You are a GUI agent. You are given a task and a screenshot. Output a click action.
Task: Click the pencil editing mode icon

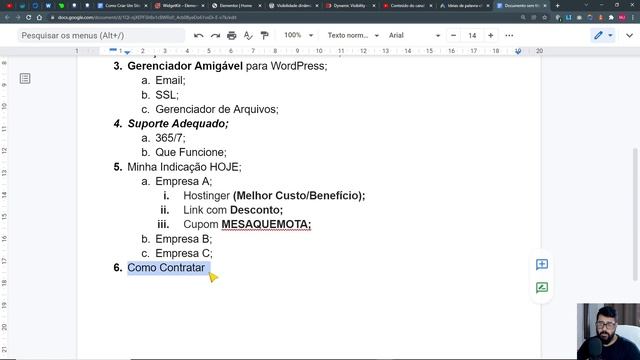click(598, 36)
